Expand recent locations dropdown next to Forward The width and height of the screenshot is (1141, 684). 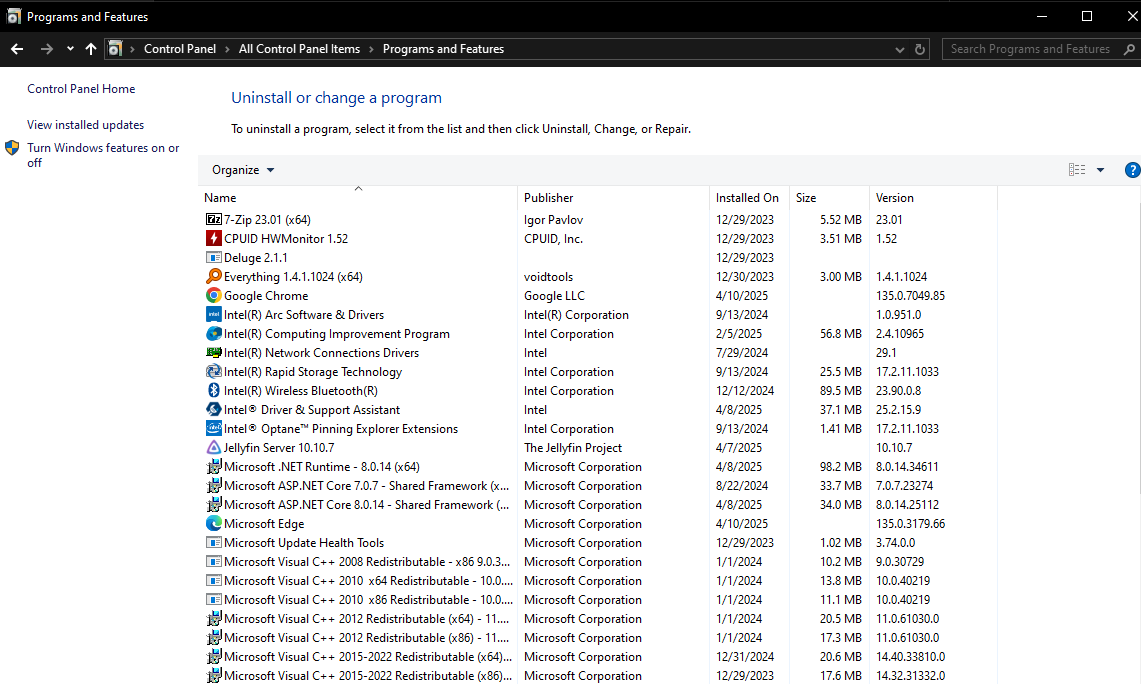(x=70, y=49)
